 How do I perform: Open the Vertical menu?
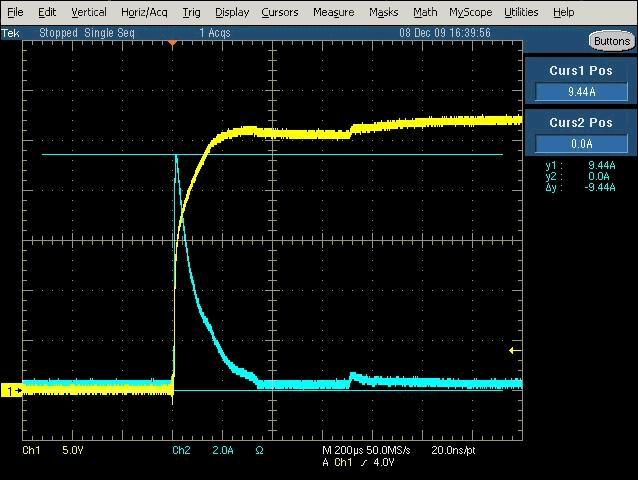click(x=89, y=12)
